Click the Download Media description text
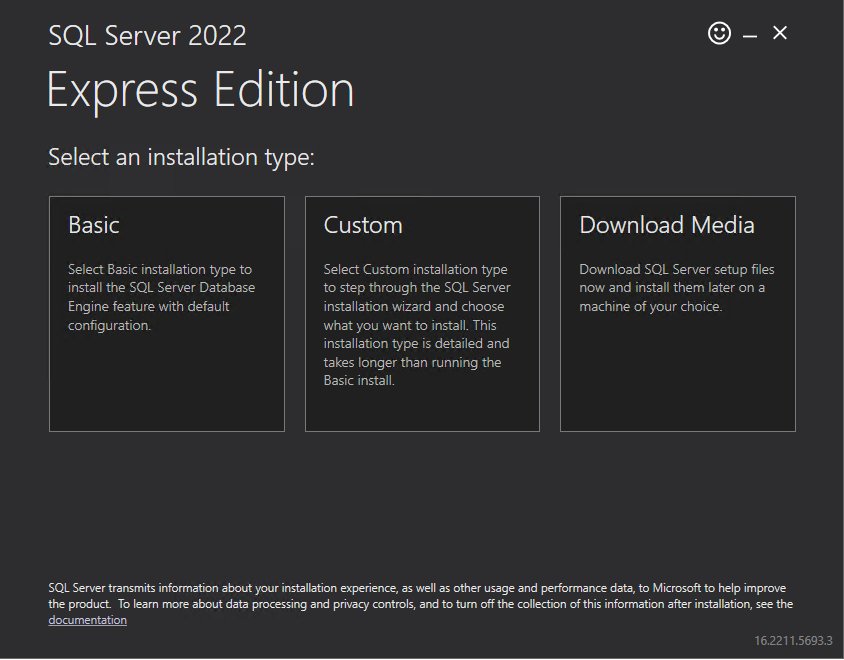The width and height of the screenshot is (844, 660). pos(676,288)
